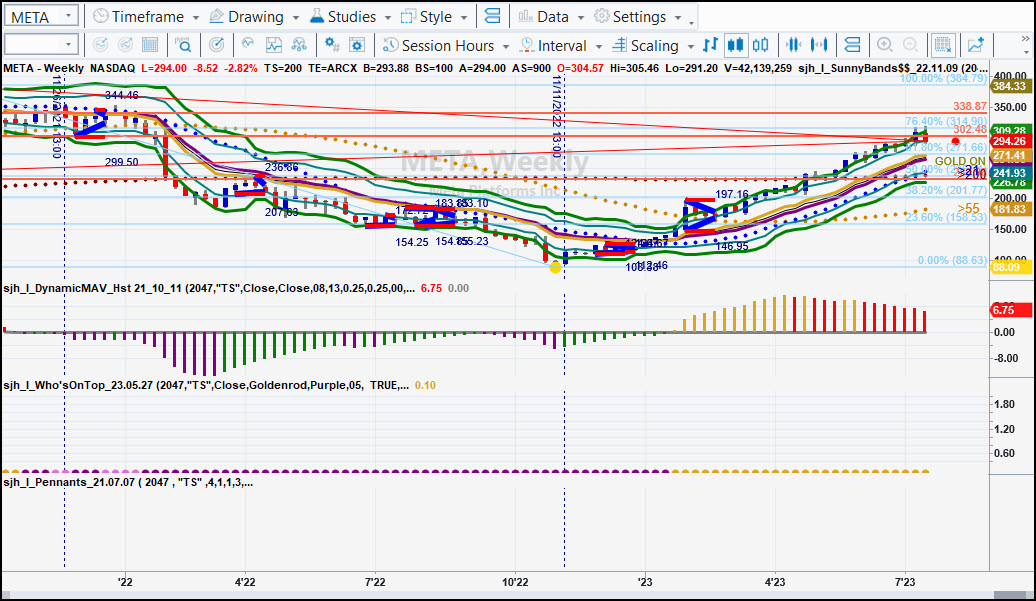Zoom out with the magnifier minus icon
This screenshot has height=601, width=1036.
[910, 45]
